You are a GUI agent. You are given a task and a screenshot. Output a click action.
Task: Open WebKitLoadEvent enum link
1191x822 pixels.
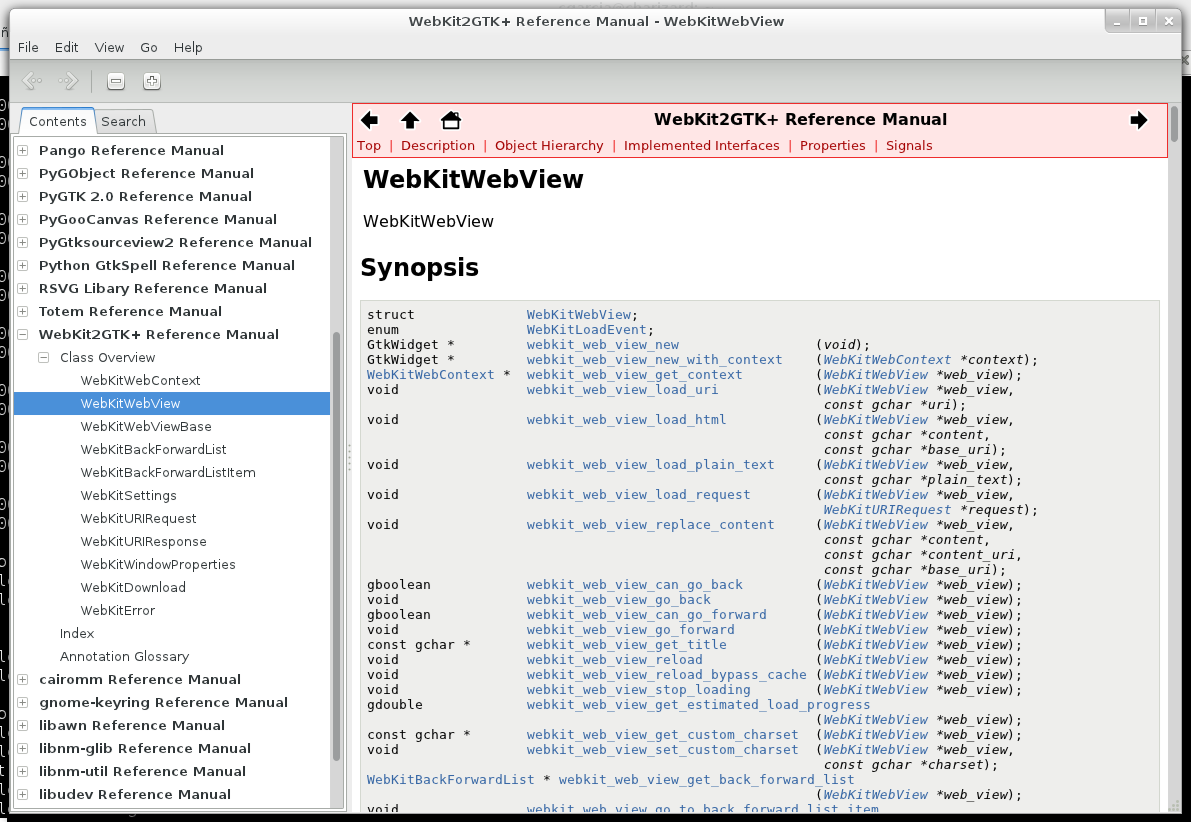[x=586, y=330]
